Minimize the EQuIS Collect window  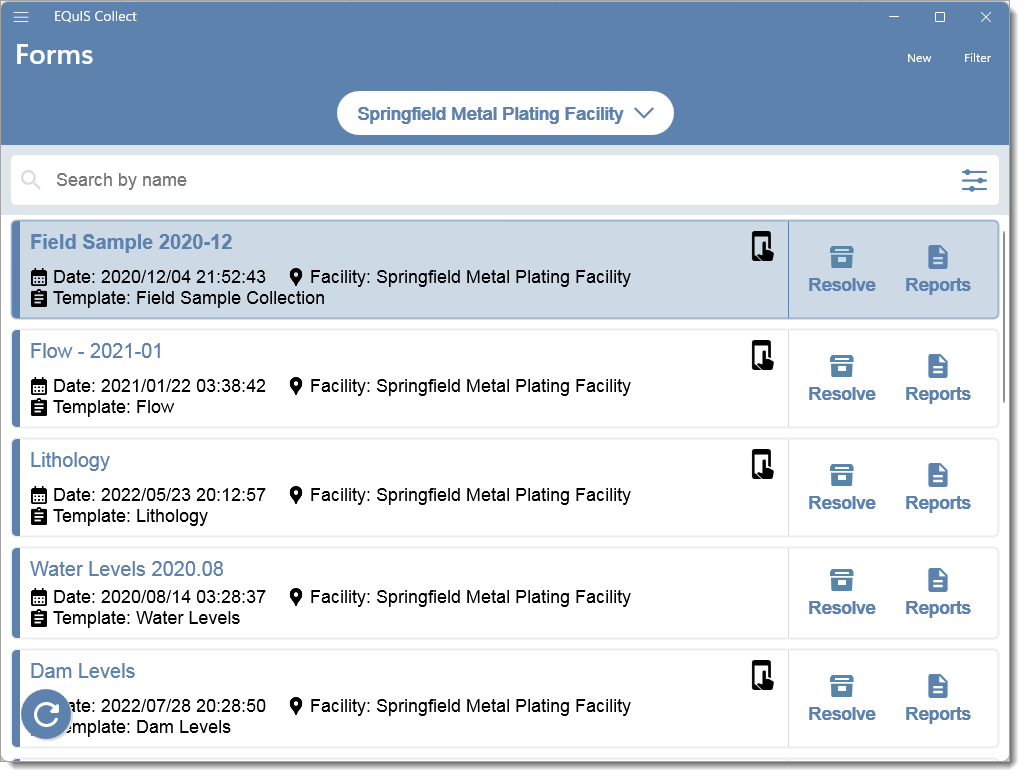[894, 17]
